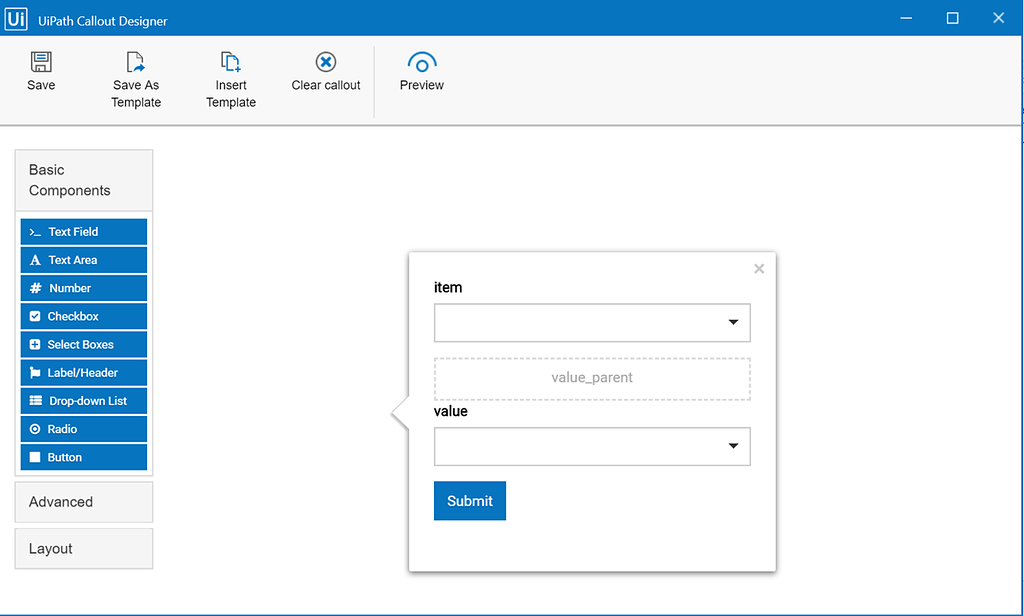Select the Radio component in the sidebar
The height and width of the screenshot is (616, 1024).
(84, 429)
